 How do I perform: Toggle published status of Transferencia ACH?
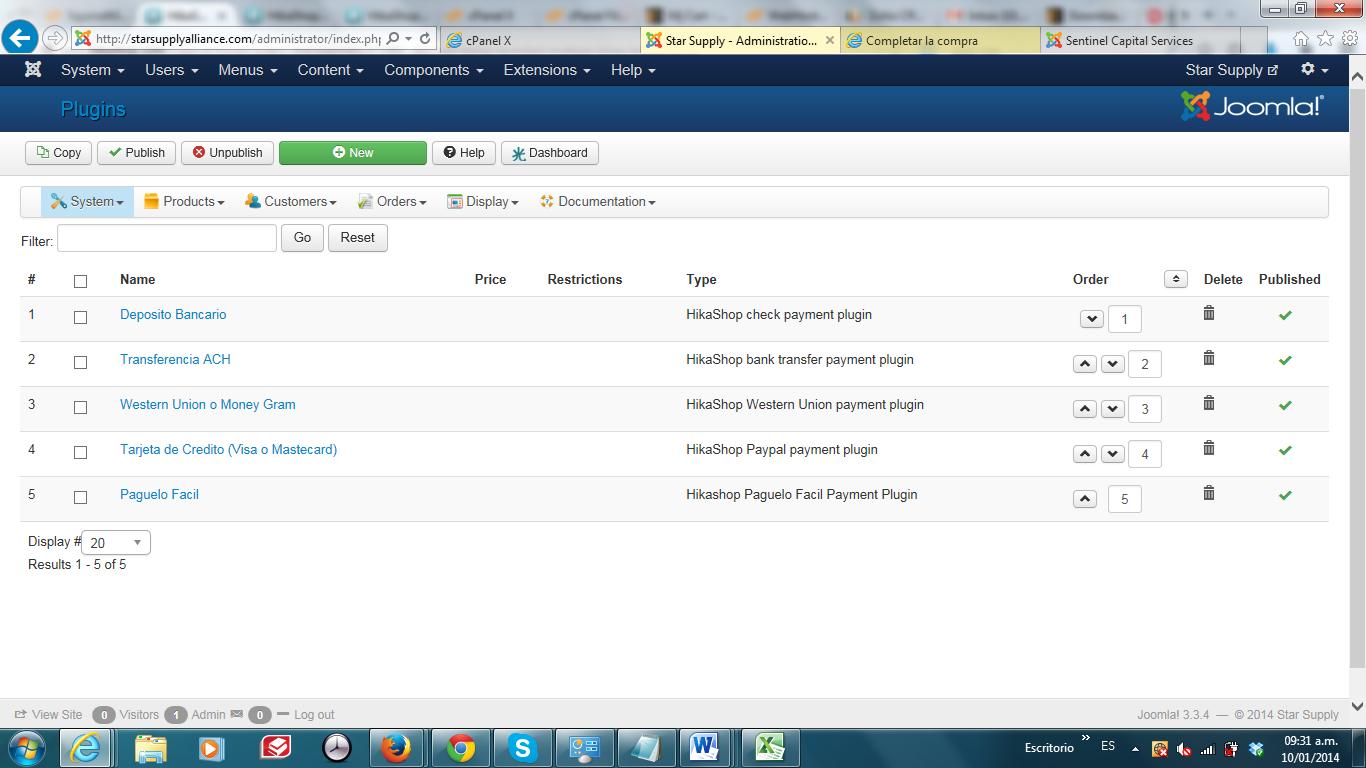(1285, 360)
